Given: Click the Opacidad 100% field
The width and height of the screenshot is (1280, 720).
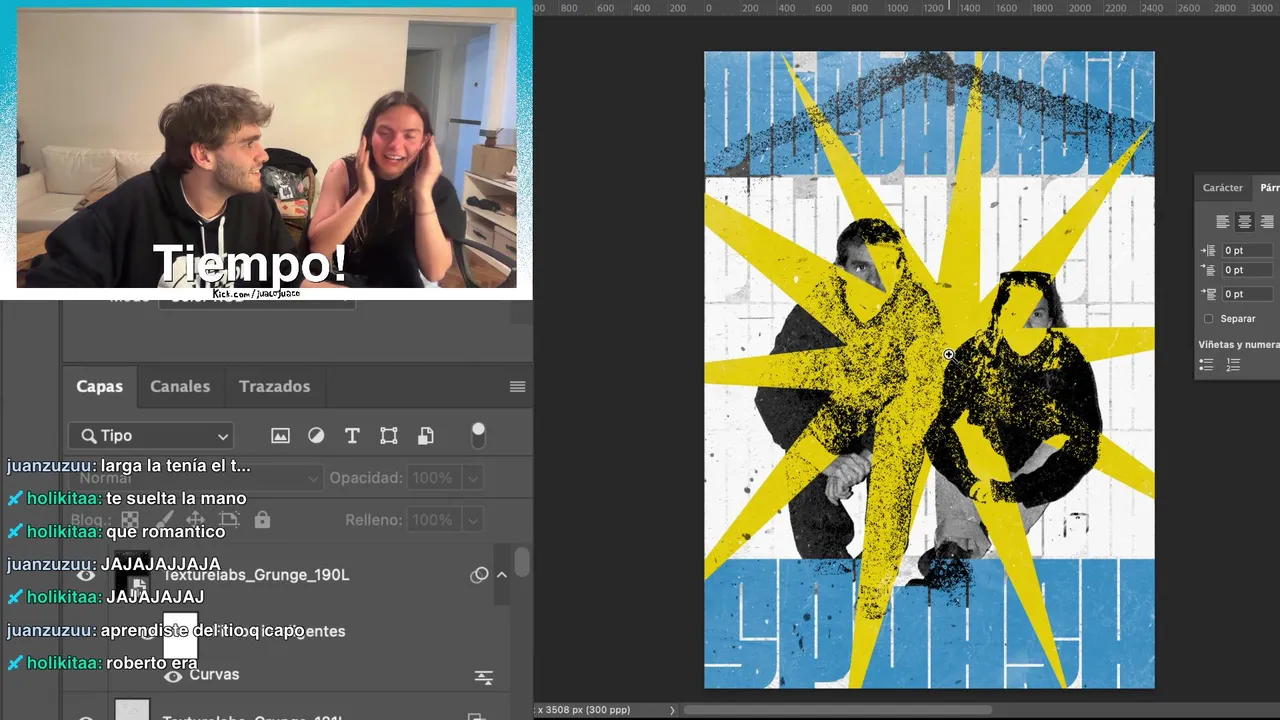Looking at the screenshot, I should pyautogui.click(x=433, y=478).
